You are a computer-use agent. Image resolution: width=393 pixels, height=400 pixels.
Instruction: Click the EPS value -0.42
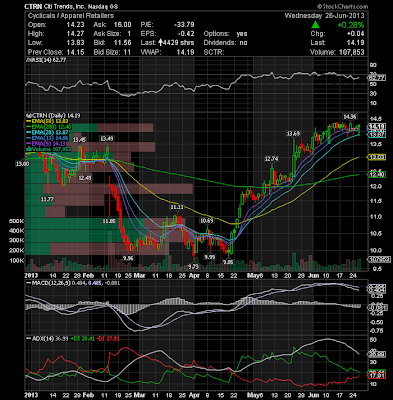186,34
